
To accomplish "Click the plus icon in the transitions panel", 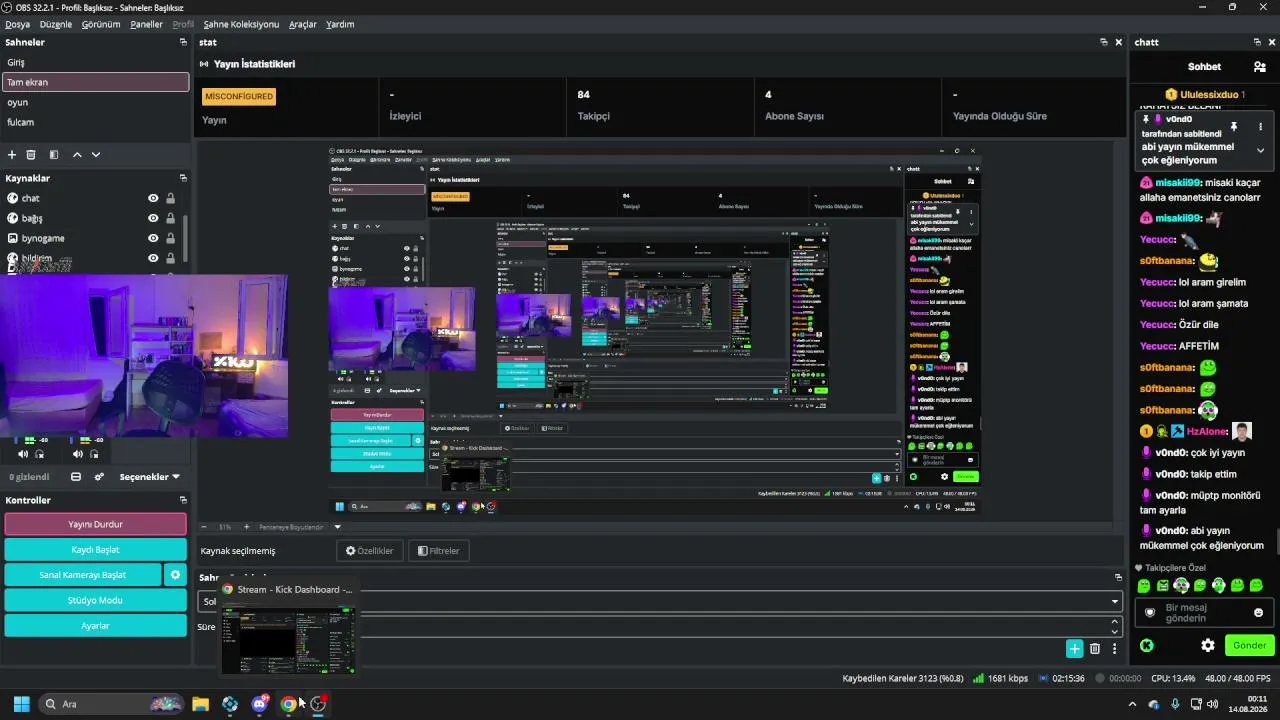I will (x=1074, y=649).
